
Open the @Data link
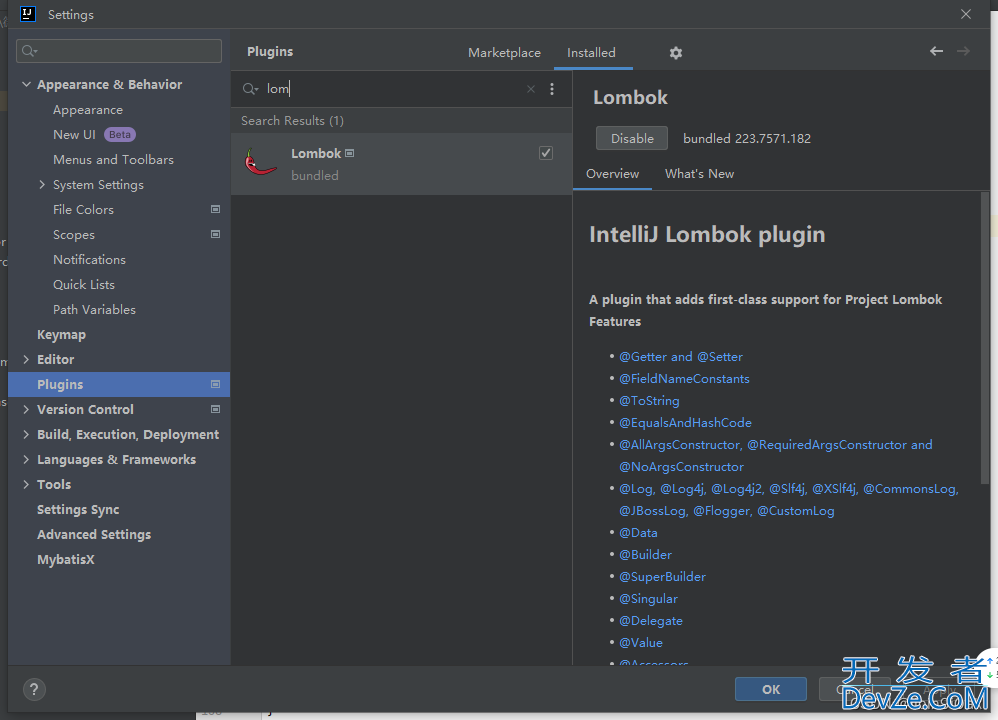(638, 533)
